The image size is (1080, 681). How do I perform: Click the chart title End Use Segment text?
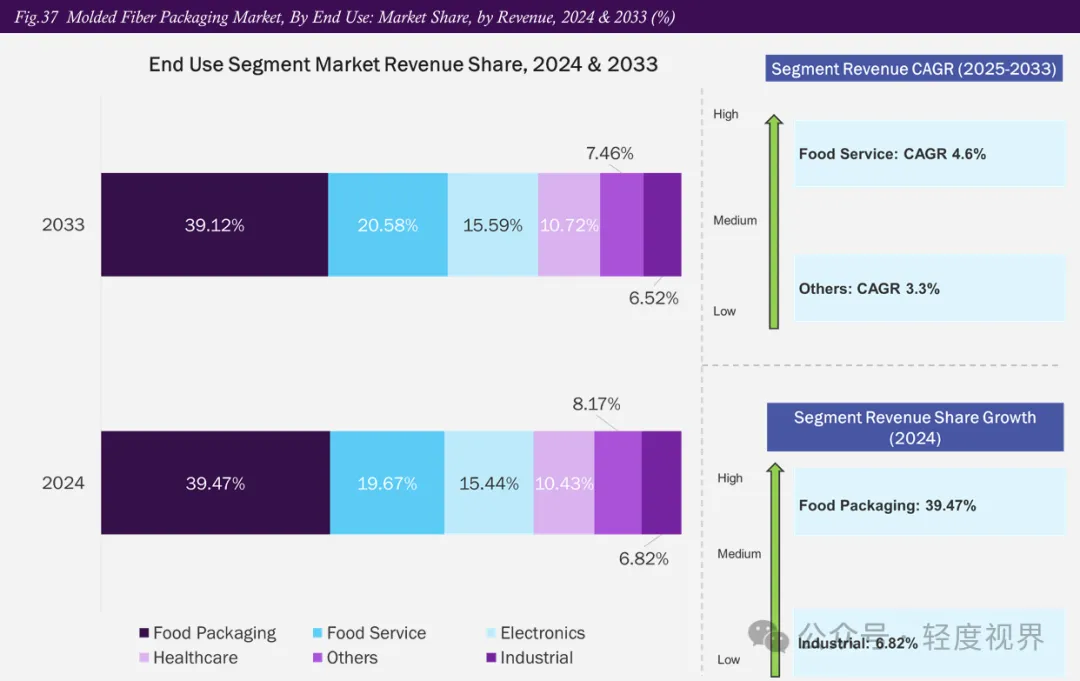pyautogui.click(x=403, y=65)
